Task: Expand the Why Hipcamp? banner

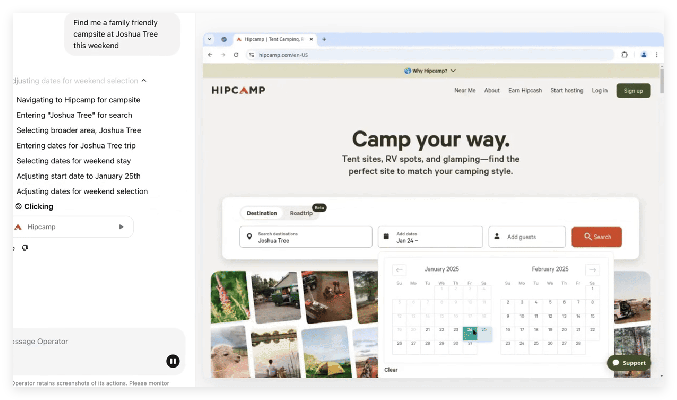Action: coord(430,71)
